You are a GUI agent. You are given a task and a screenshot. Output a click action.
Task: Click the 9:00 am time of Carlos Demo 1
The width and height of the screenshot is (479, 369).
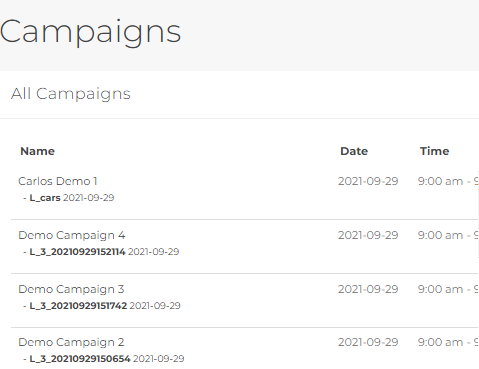[440, 181]
